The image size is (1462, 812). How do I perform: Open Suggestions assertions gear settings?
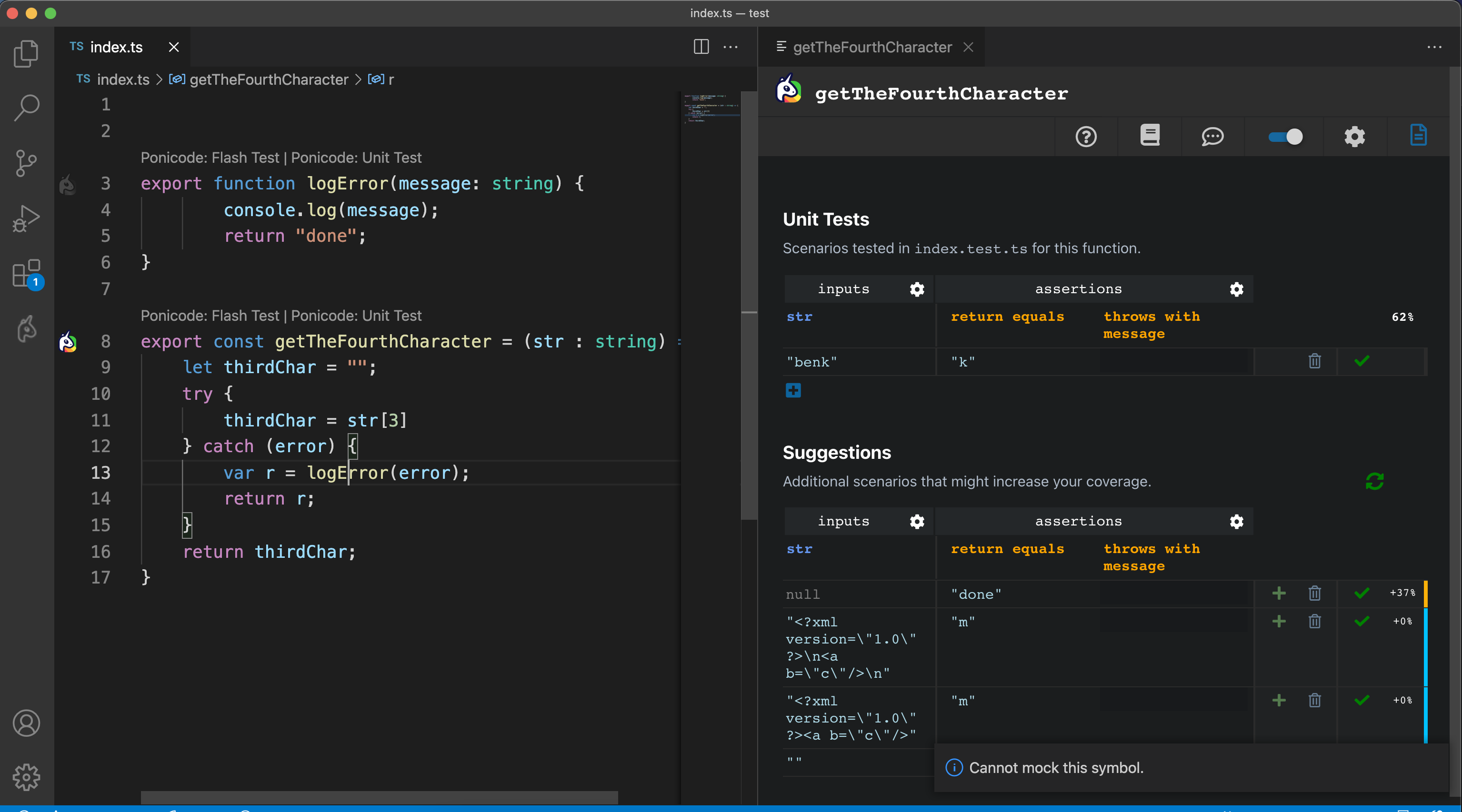tap(1236, 522)
